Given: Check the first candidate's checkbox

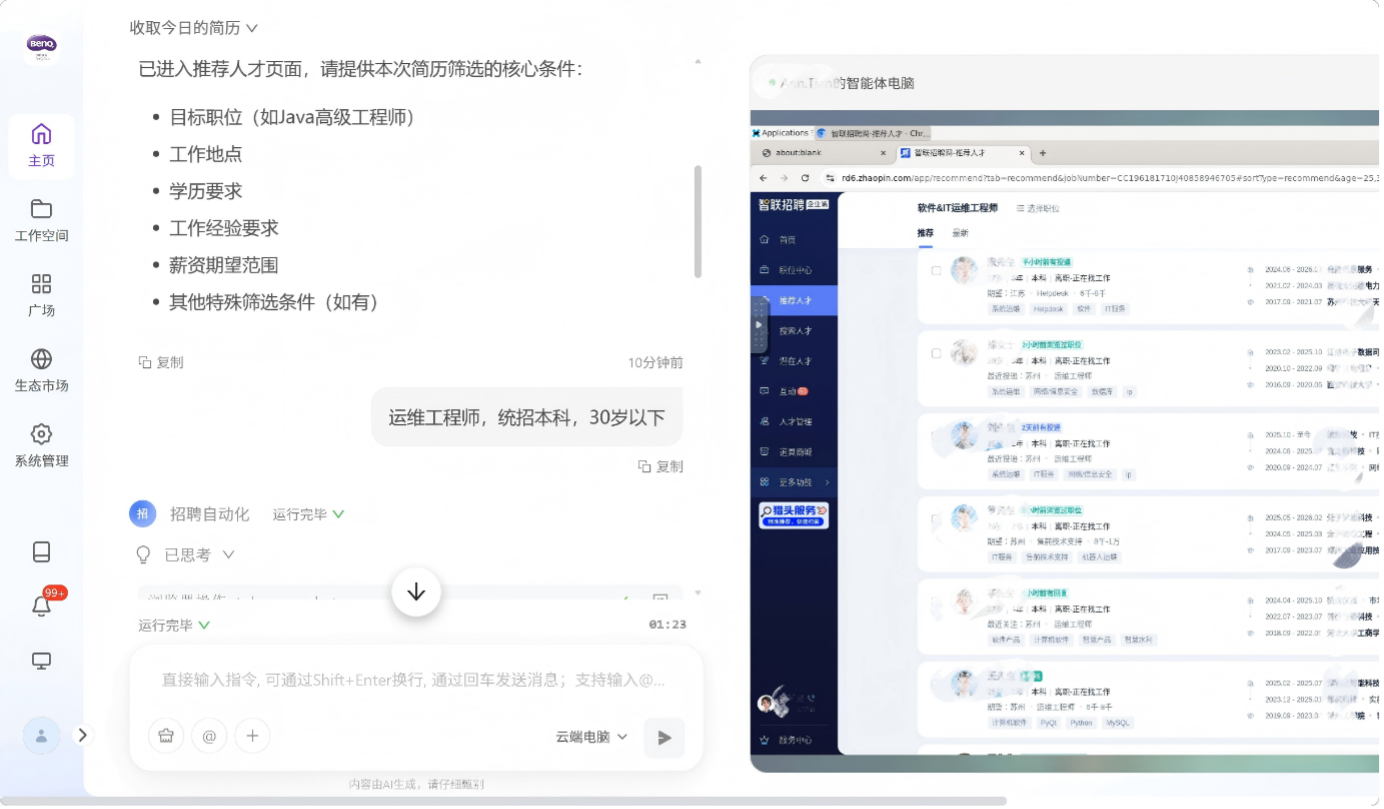Looking at the screenshot, I should coord(936,270).
